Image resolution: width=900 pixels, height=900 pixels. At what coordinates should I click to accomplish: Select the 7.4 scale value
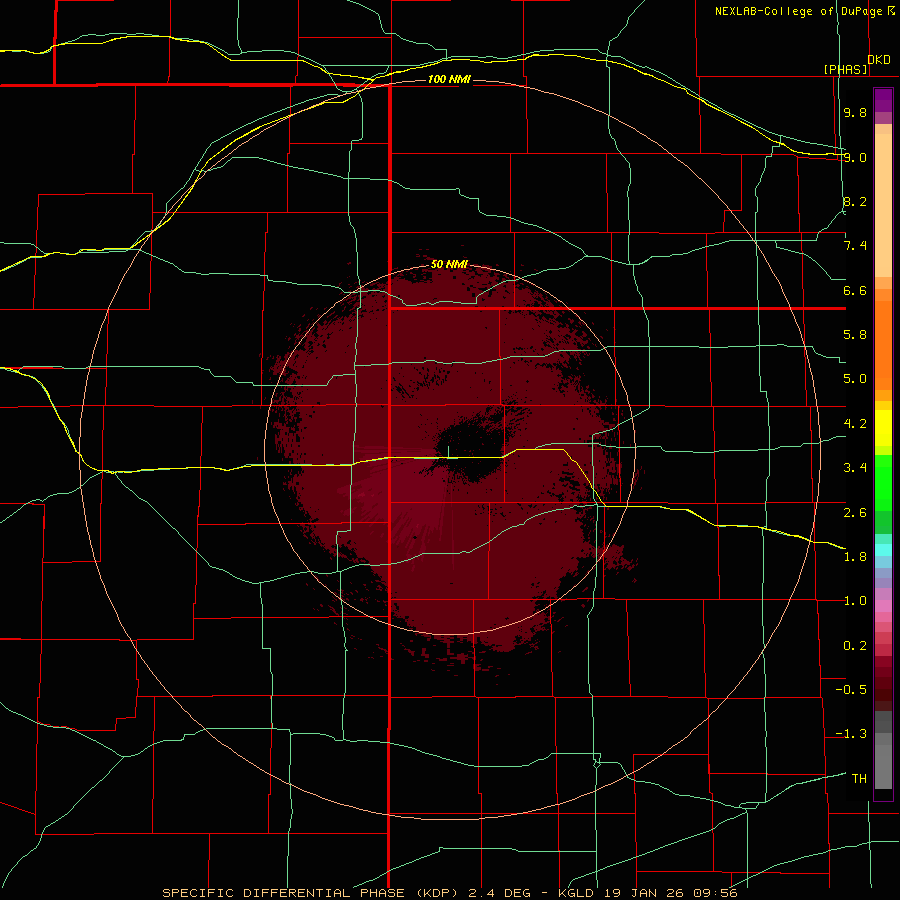click(855, 246)
